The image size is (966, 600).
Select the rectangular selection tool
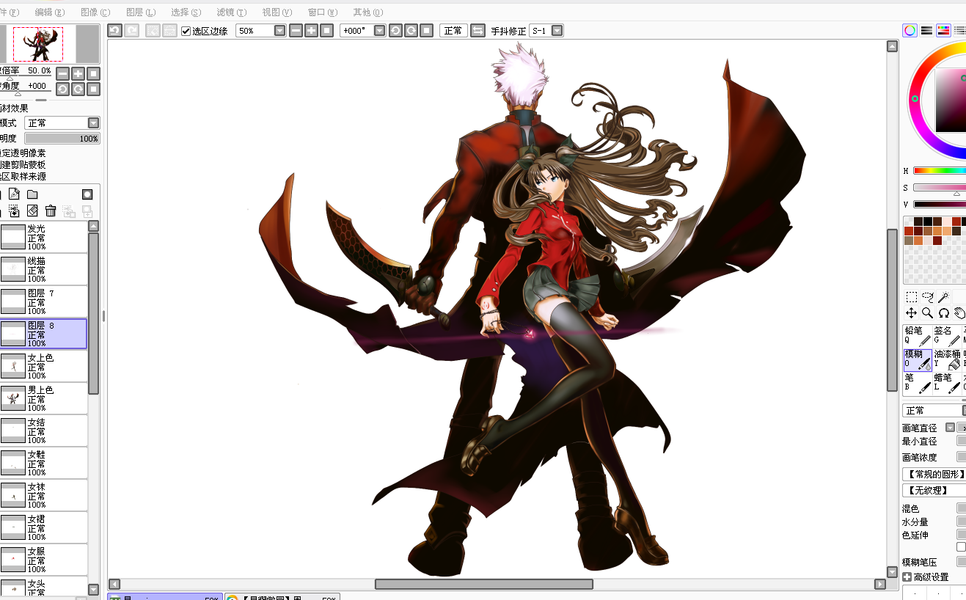pyautogui.click(x=911, y=297)
